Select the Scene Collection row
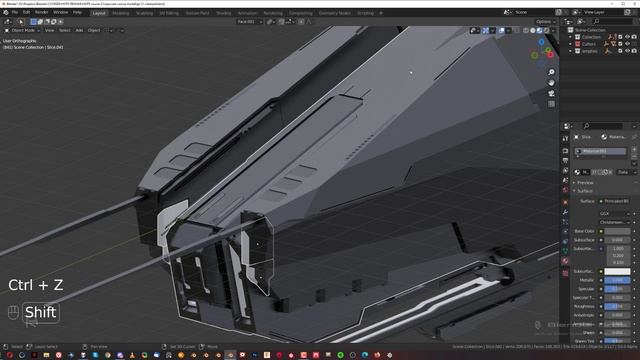This screenshot has height=360, width=640. point(587,30)
